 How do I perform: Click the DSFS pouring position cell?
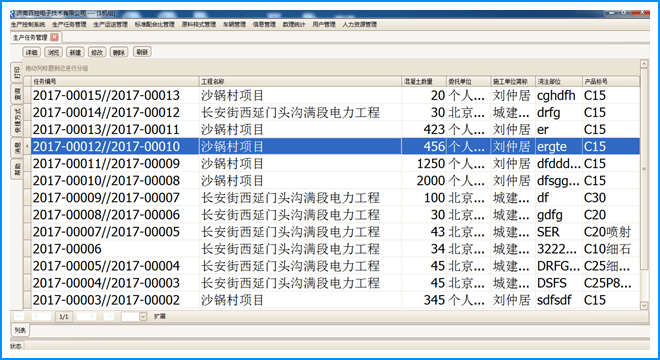click(x=559, y=283)
